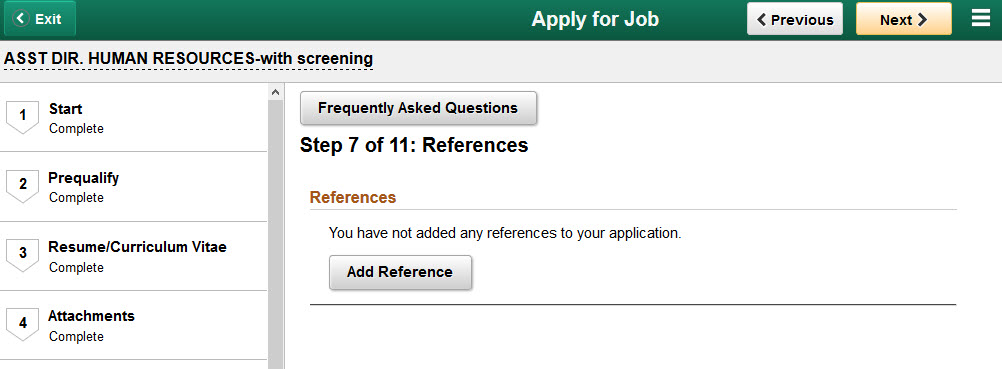Image resolution: width=1002 pixels, height=369 pixels.
Task: Exit the job application
Action: (x=40, y=19)
